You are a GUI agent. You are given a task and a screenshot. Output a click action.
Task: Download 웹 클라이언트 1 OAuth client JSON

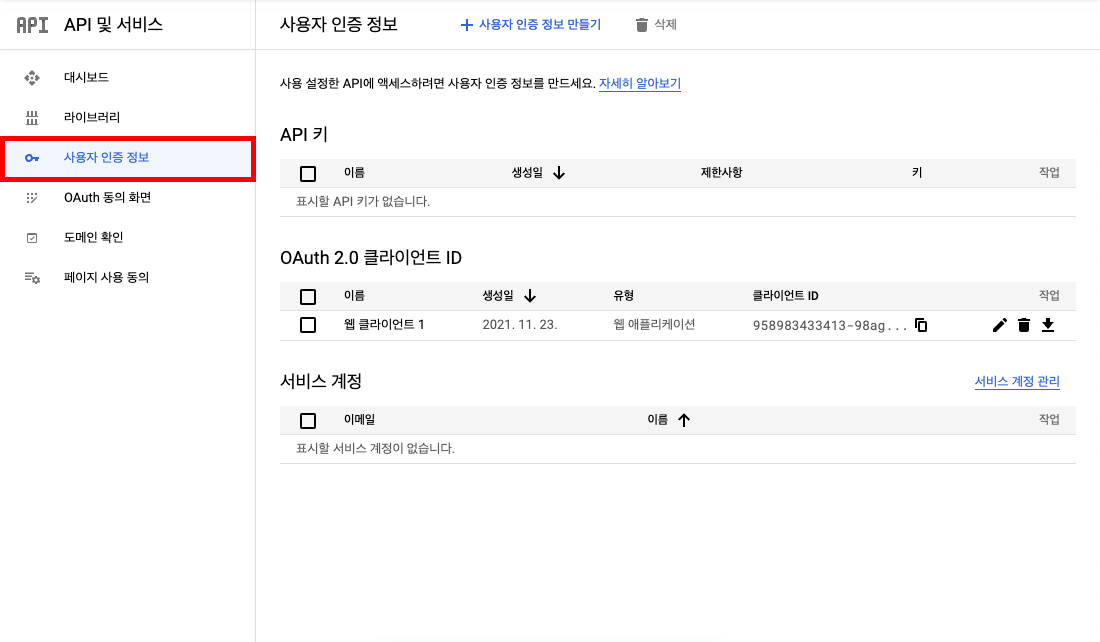[x=1047, y=325]
